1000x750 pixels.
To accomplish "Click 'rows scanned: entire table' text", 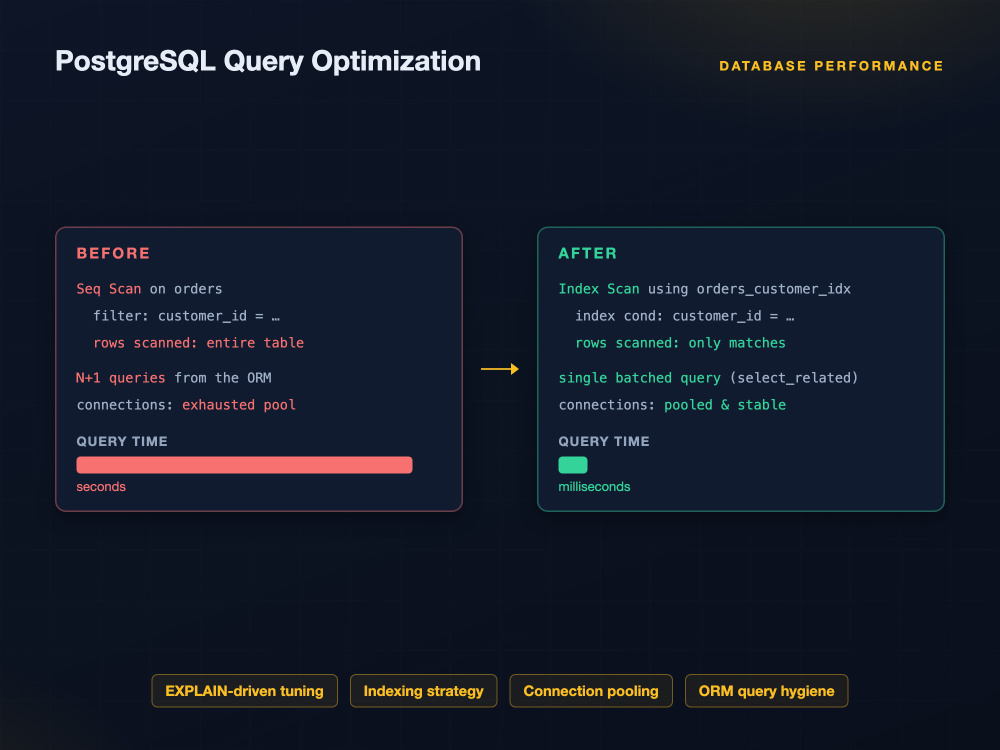I will pos(198,342).
